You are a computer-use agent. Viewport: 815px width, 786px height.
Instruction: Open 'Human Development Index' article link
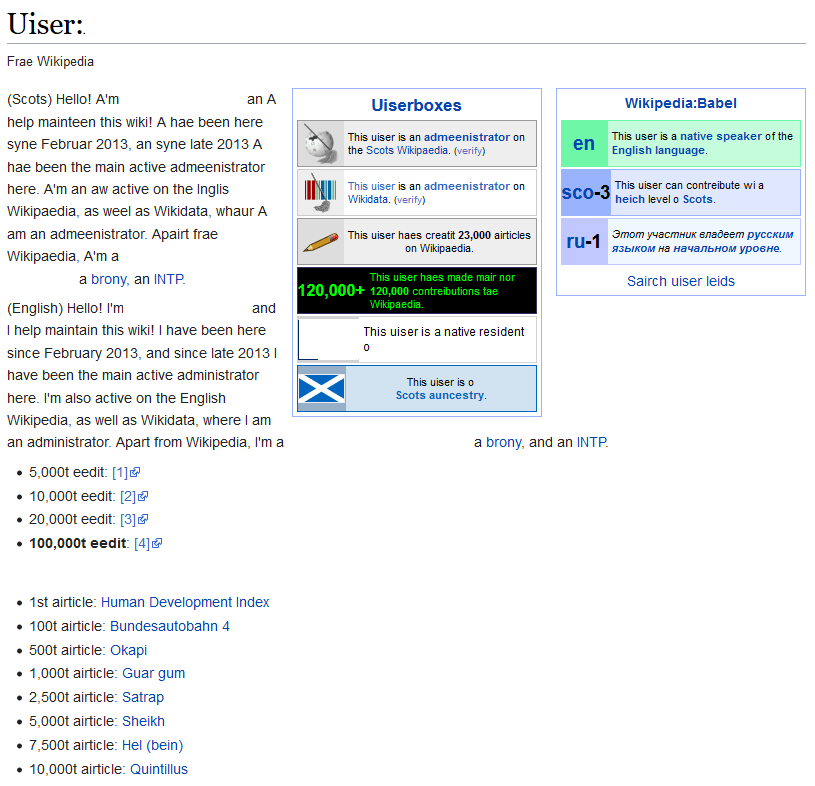(185, 602)
